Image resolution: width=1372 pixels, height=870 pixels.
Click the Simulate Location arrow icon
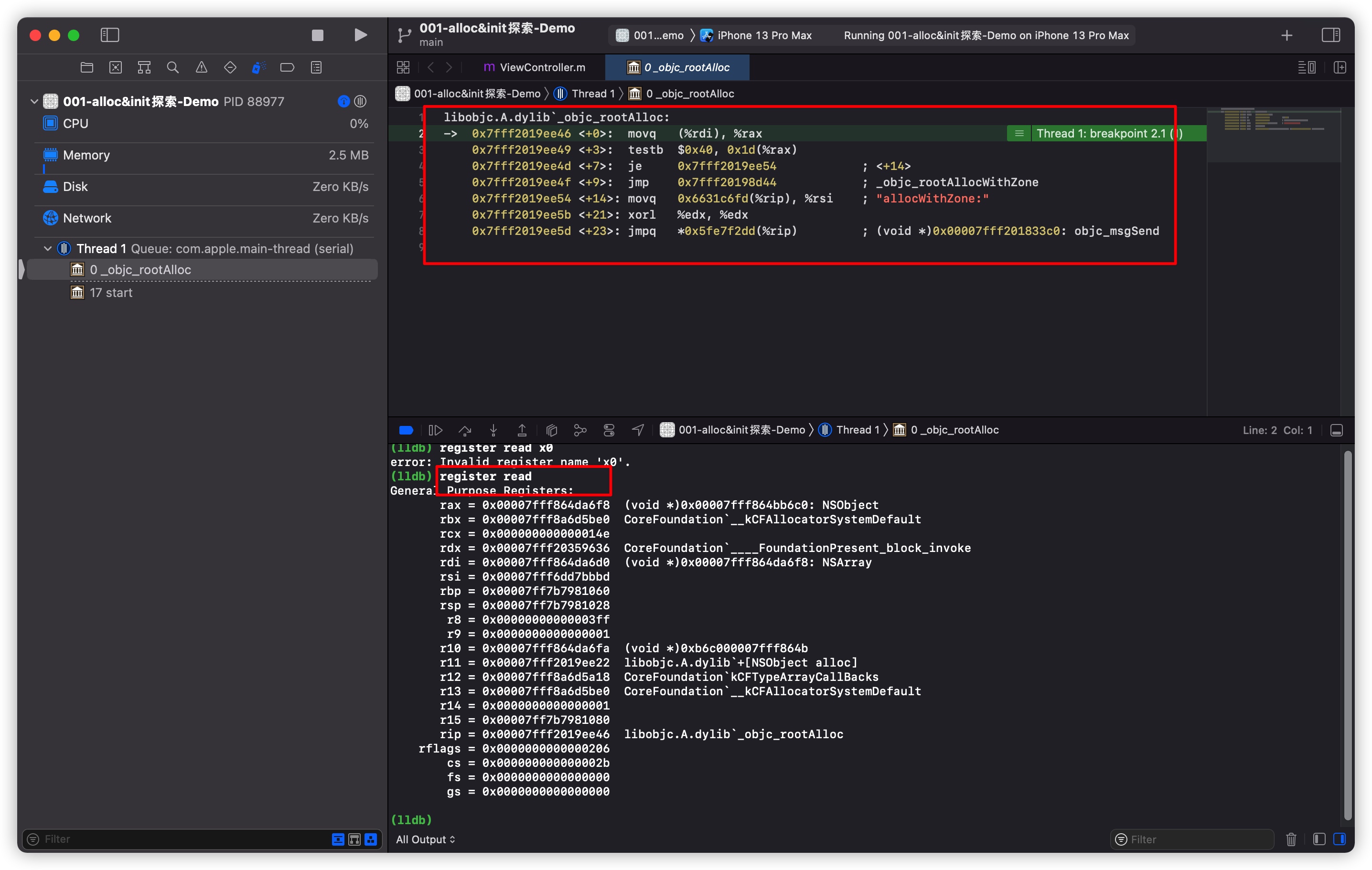point(638,430)
